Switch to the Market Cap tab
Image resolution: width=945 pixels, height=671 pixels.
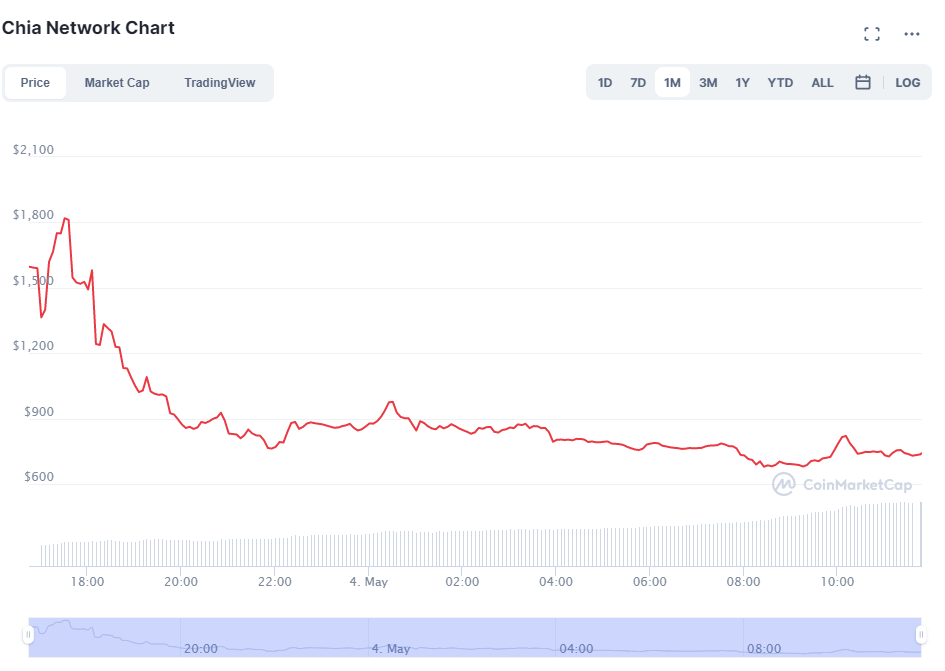[117, 83]
